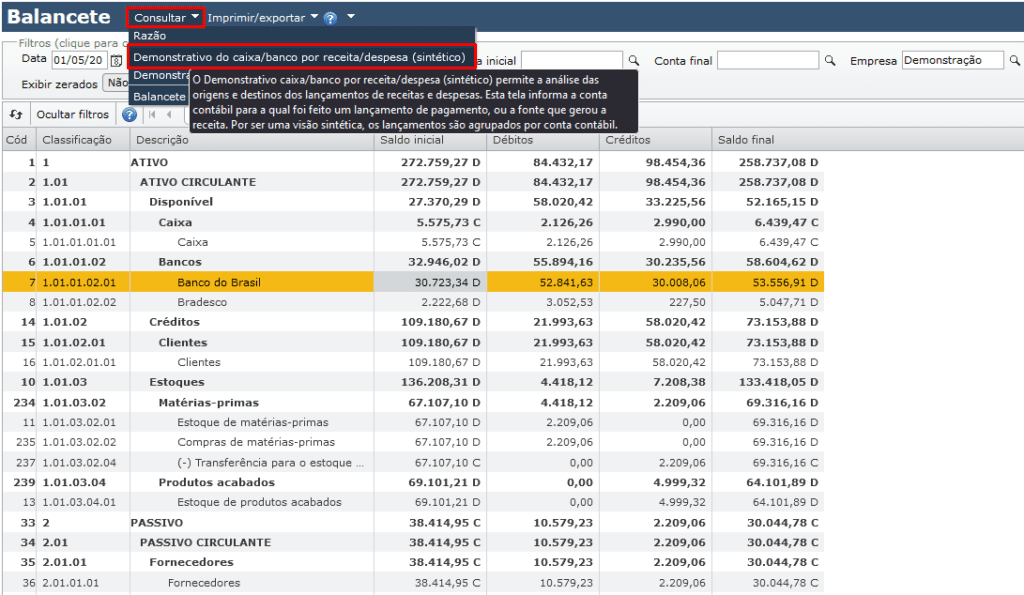Click the Conta final search magnifier
The width and height of the screenshot is (1024, 595).
[829, 60]
